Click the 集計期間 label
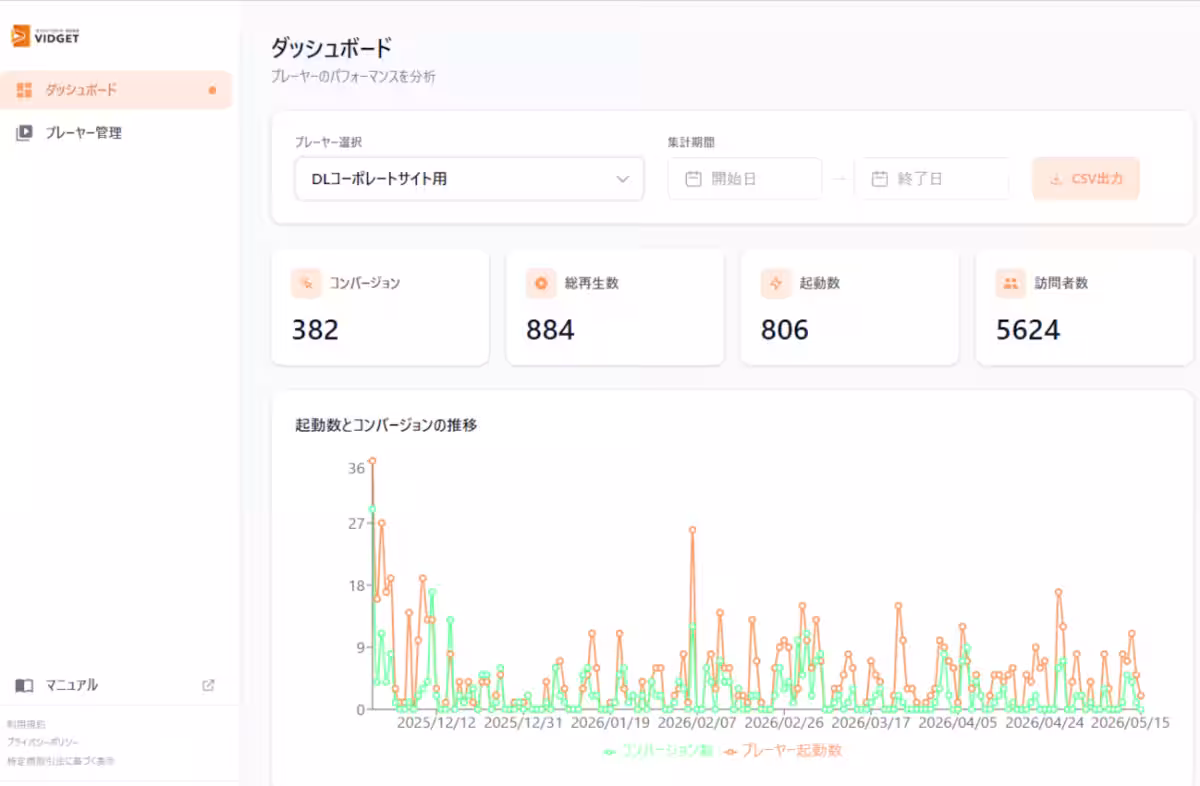The height and width of the screenshot is (786, 1200). tap(691, 142)
